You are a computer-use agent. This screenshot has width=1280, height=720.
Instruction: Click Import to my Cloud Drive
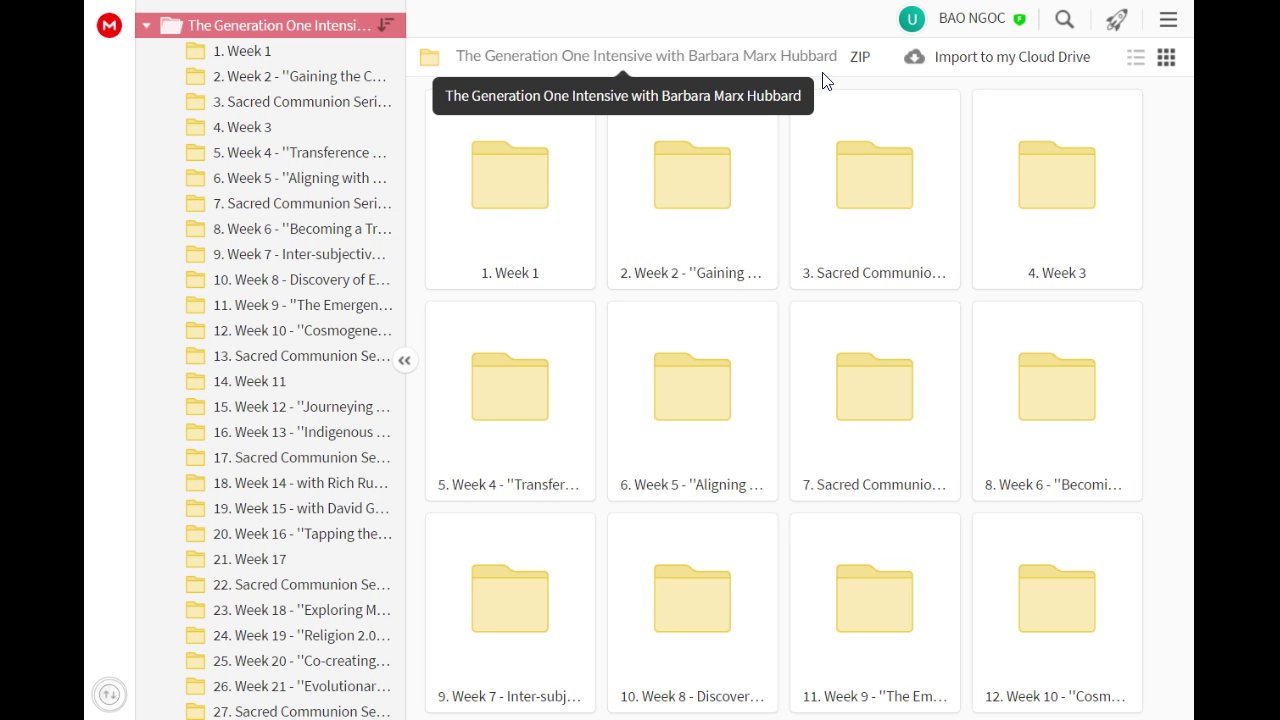(997, 57)
